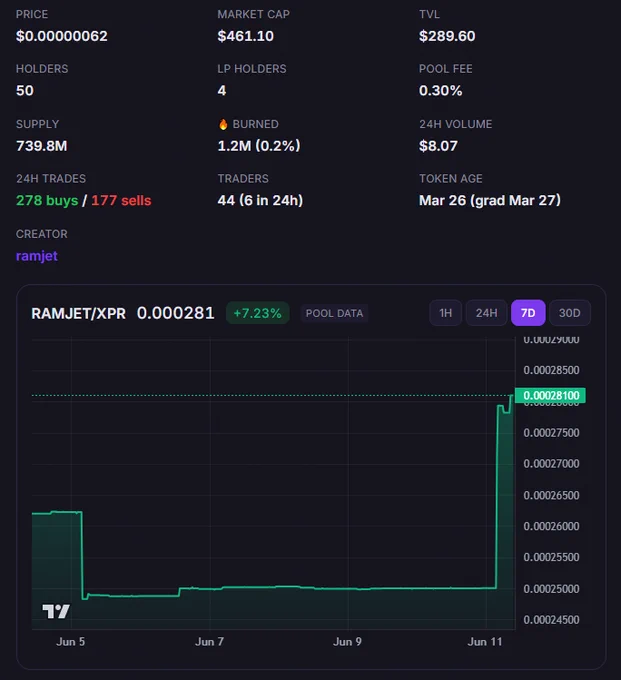Click traders value 44 (6 in 24h)

tap(260, 200)
